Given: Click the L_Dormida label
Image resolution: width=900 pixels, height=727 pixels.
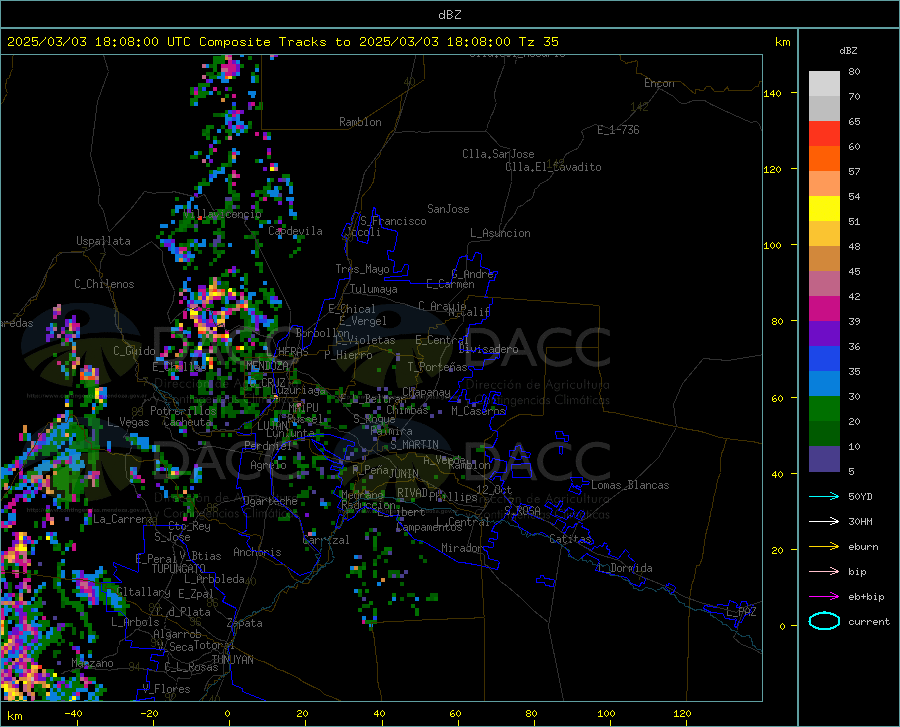Looking at the screenshot, I should pyautogui.click(x=624, y=569).
